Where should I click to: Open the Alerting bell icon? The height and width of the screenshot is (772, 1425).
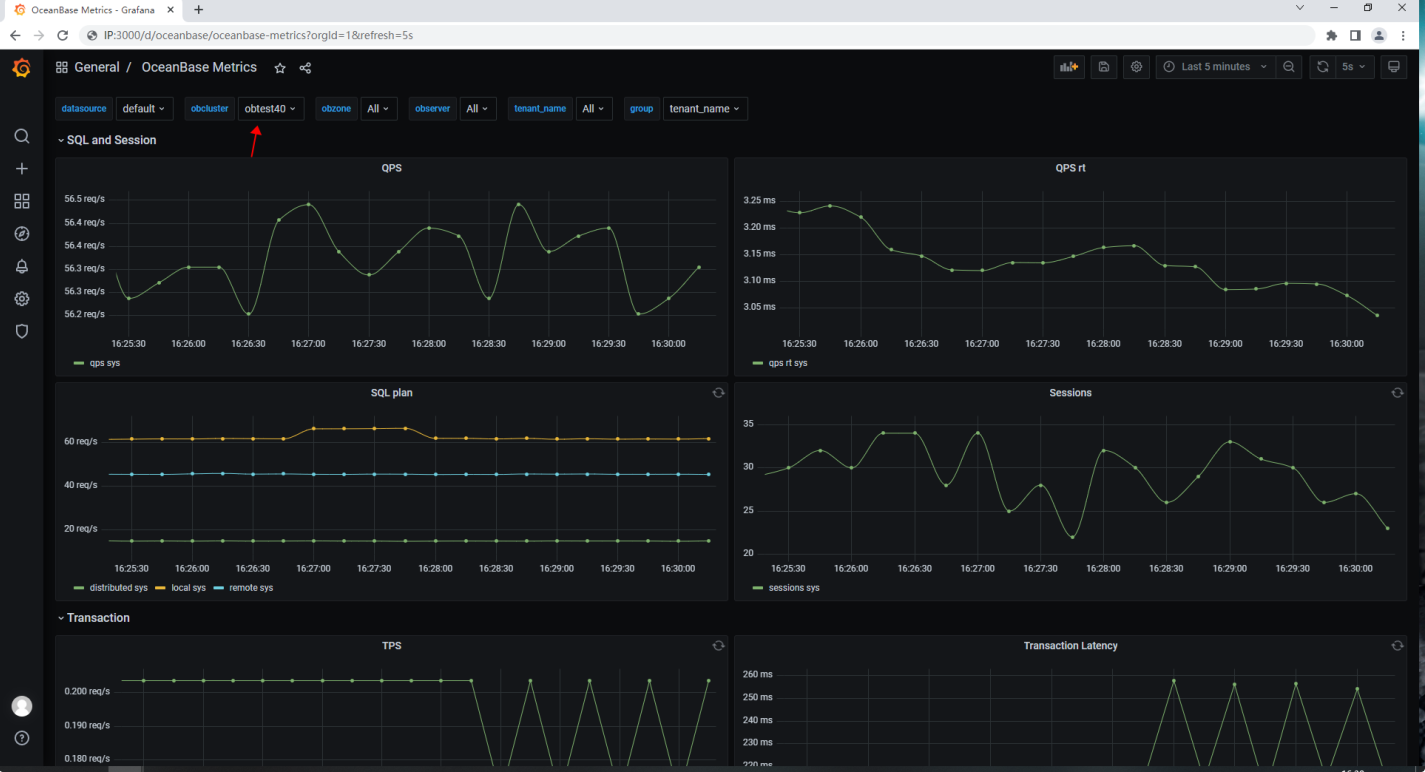22,266
